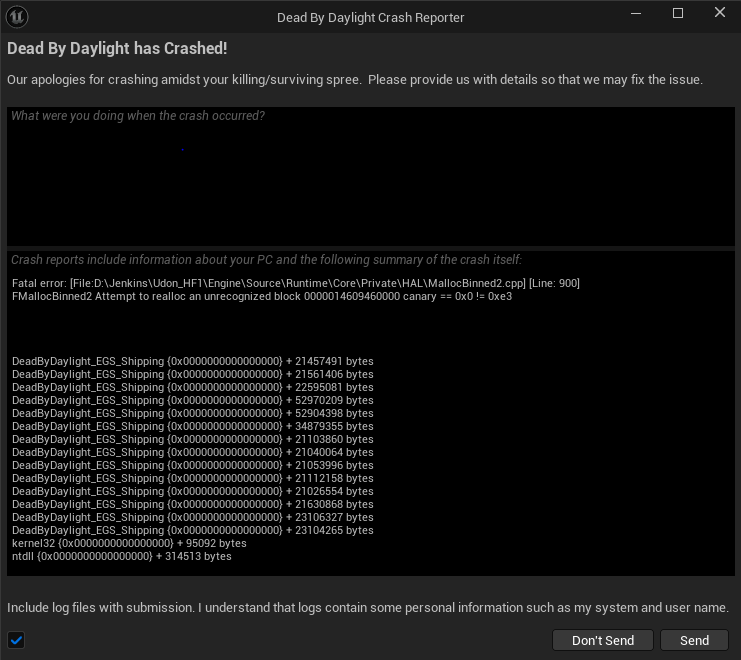
Task: Click the Don't Send button
Action: [603, 640]
